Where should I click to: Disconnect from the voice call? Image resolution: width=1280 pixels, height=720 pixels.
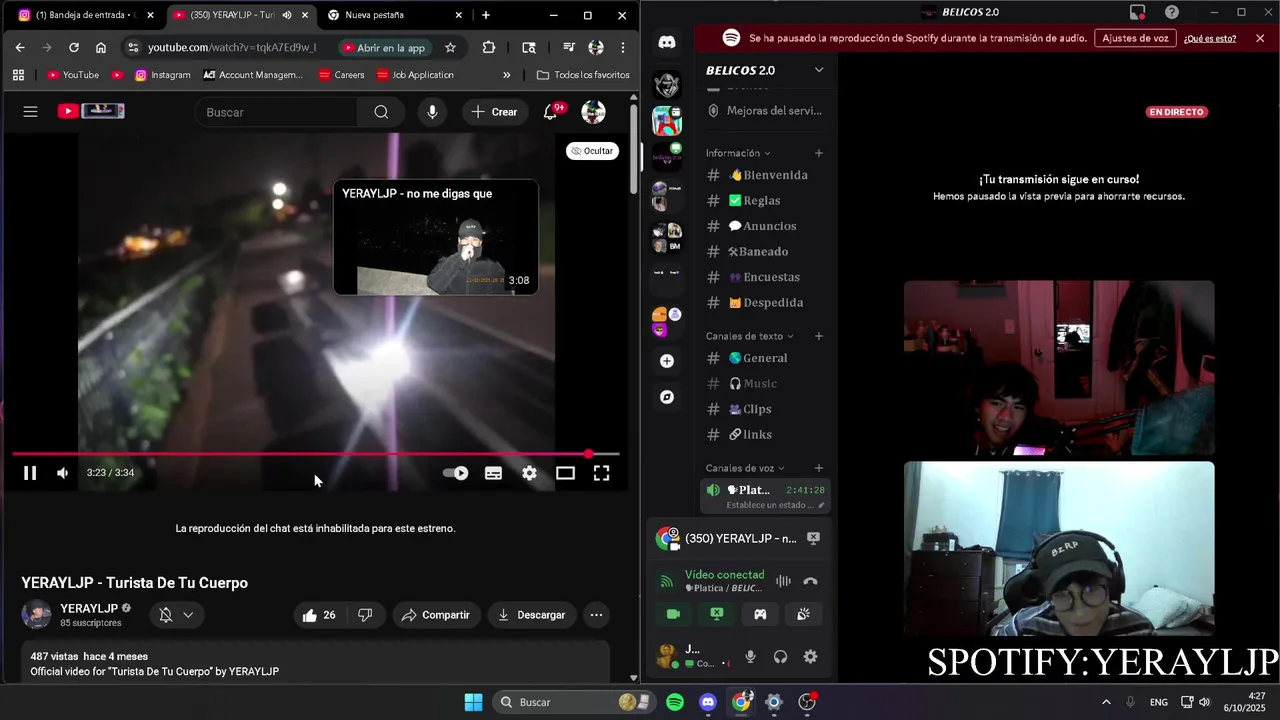pyautogui.click(x=810, y=581)
